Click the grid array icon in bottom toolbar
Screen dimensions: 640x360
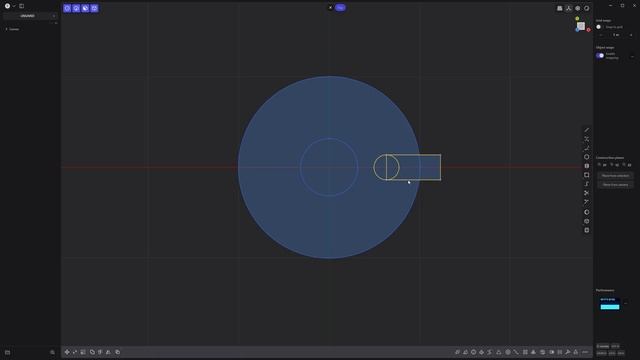pos(525,352)
